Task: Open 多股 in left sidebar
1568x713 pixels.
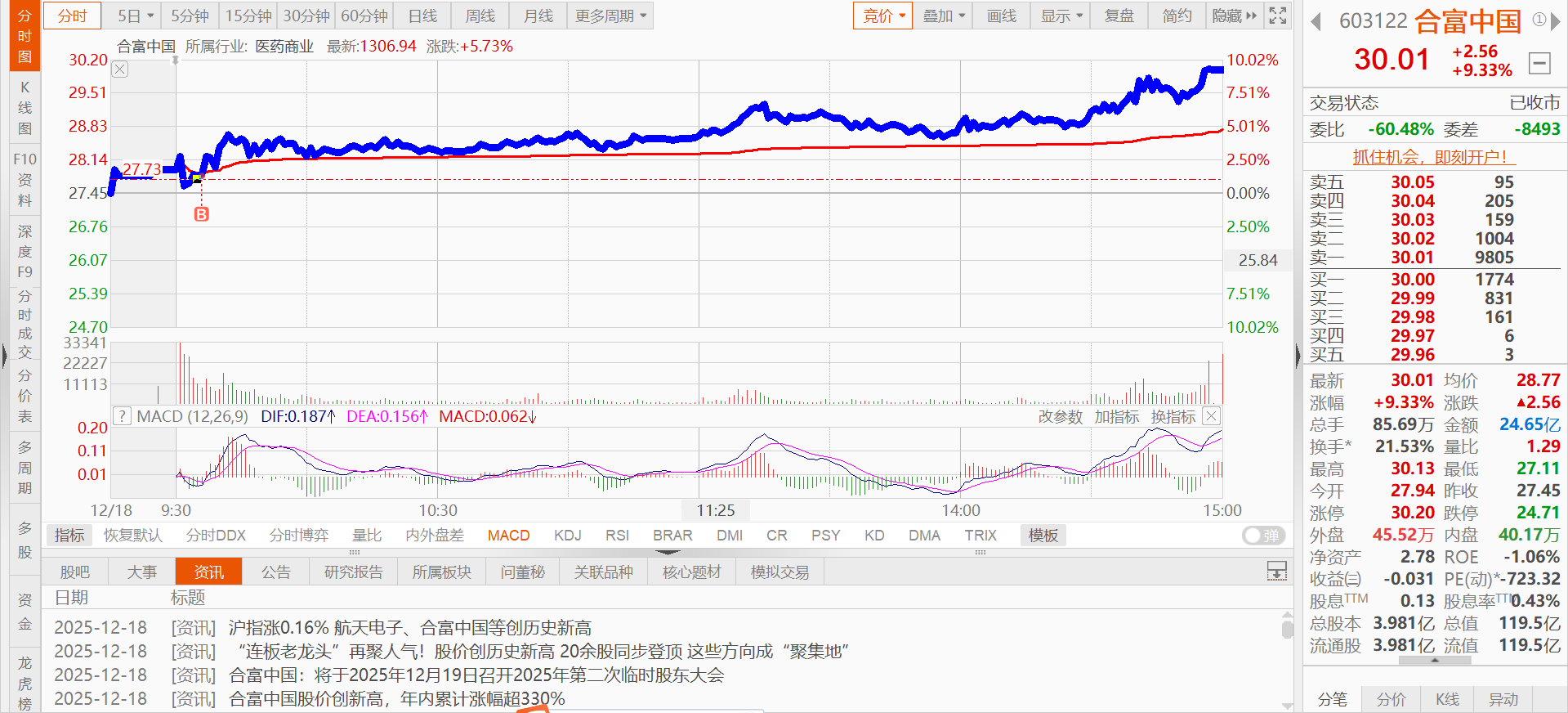Action: tap(25, 540)
